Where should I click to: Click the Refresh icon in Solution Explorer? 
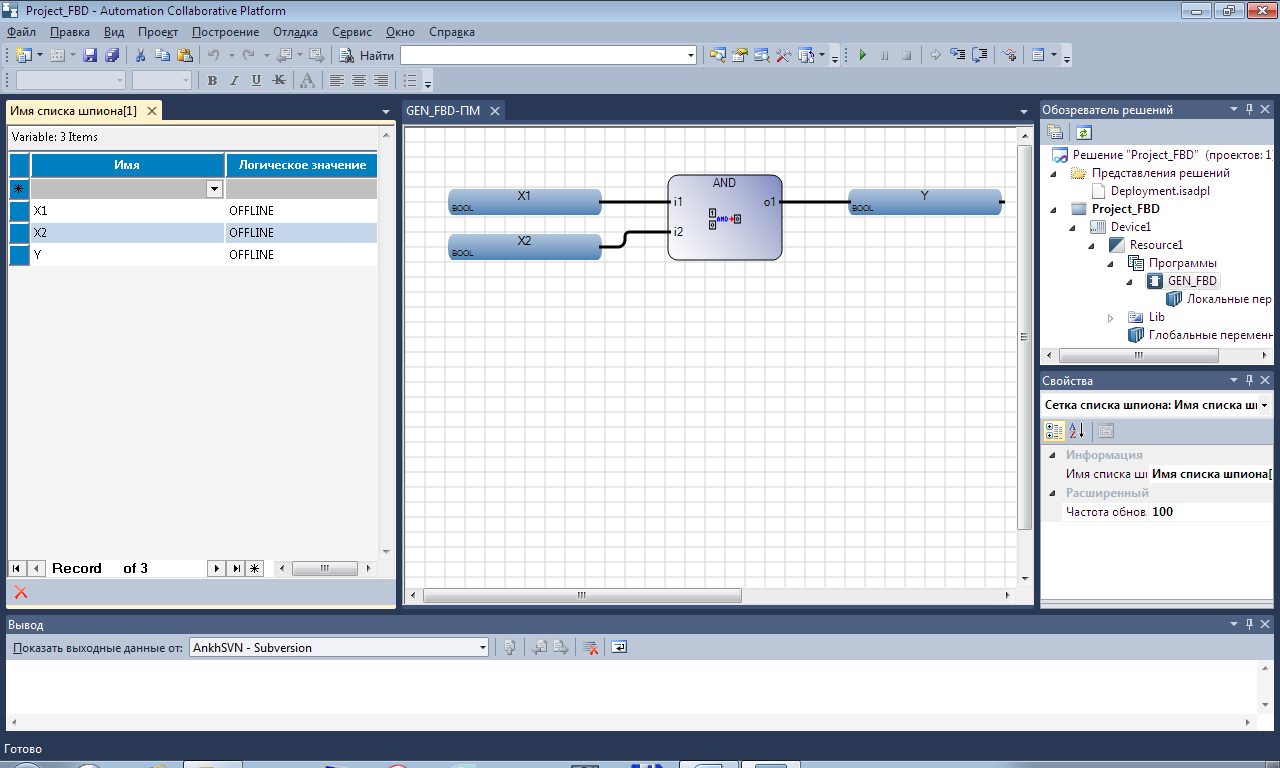pyautogui.click(x=1083, y=132)
